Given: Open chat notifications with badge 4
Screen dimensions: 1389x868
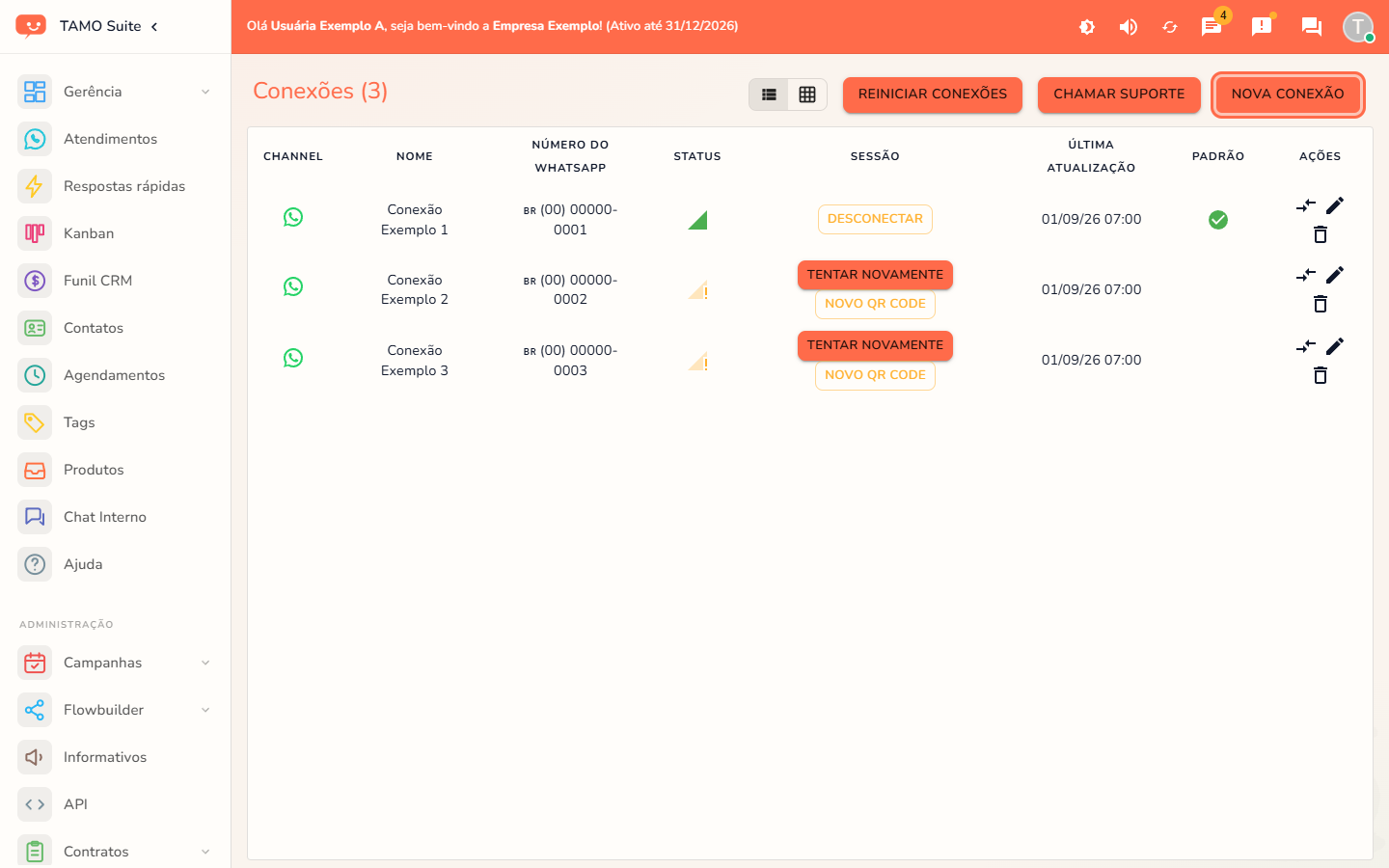Looking at the screenshot, I should coord(1212,26).
